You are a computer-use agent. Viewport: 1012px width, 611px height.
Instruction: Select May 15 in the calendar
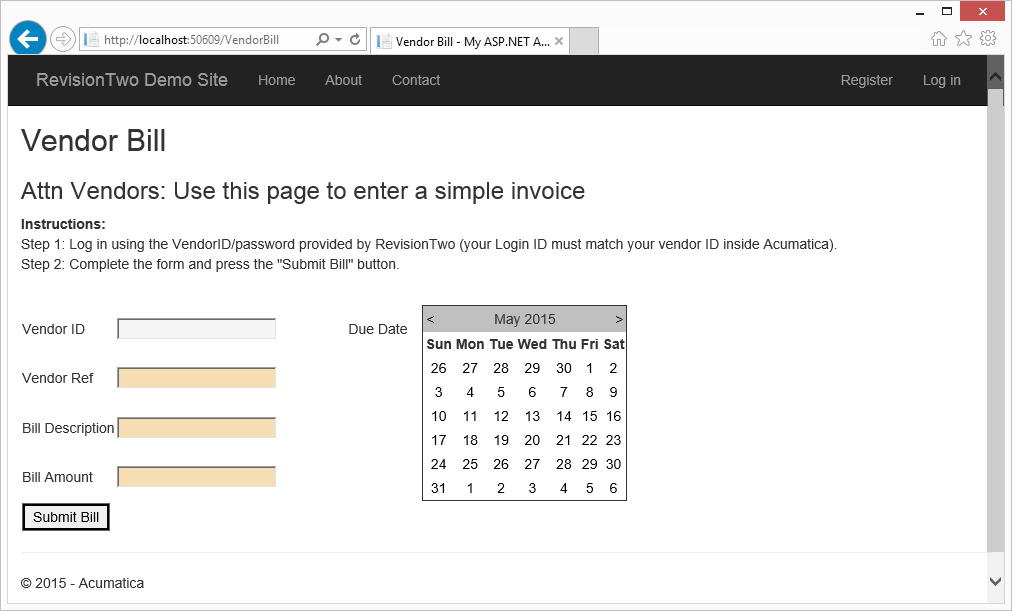click(x=589, y=416)
